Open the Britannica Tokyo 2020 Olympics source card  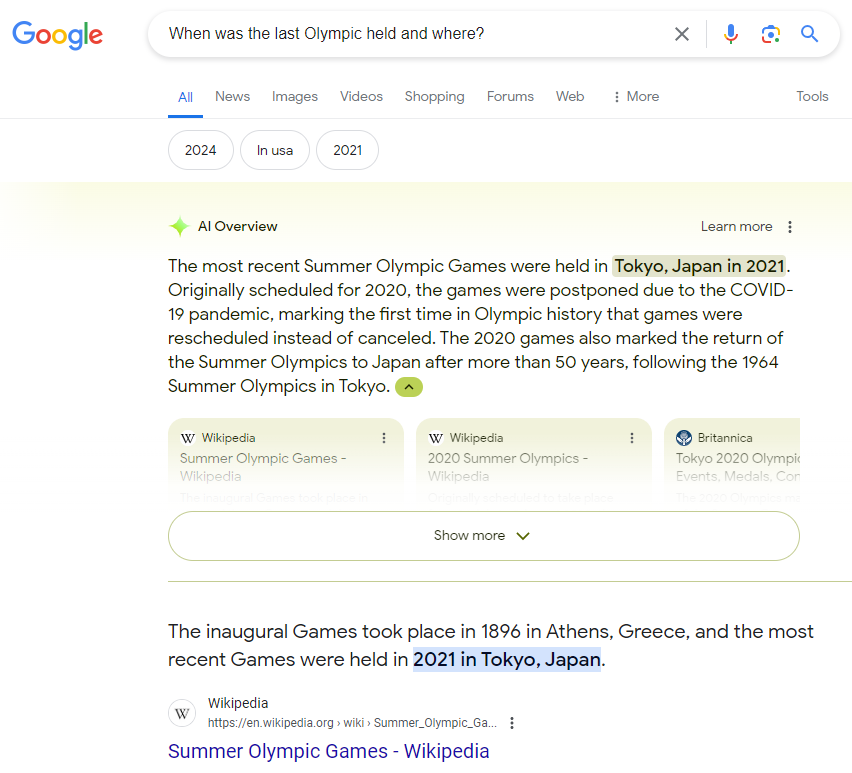coord(732,462)
